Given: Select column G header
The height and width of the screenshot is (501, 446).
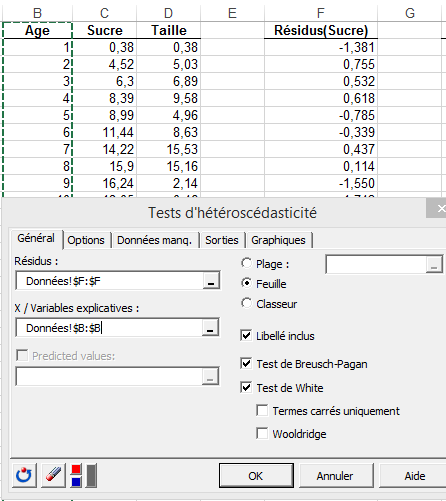Looking at the screenshot, I should coord(410,13).
